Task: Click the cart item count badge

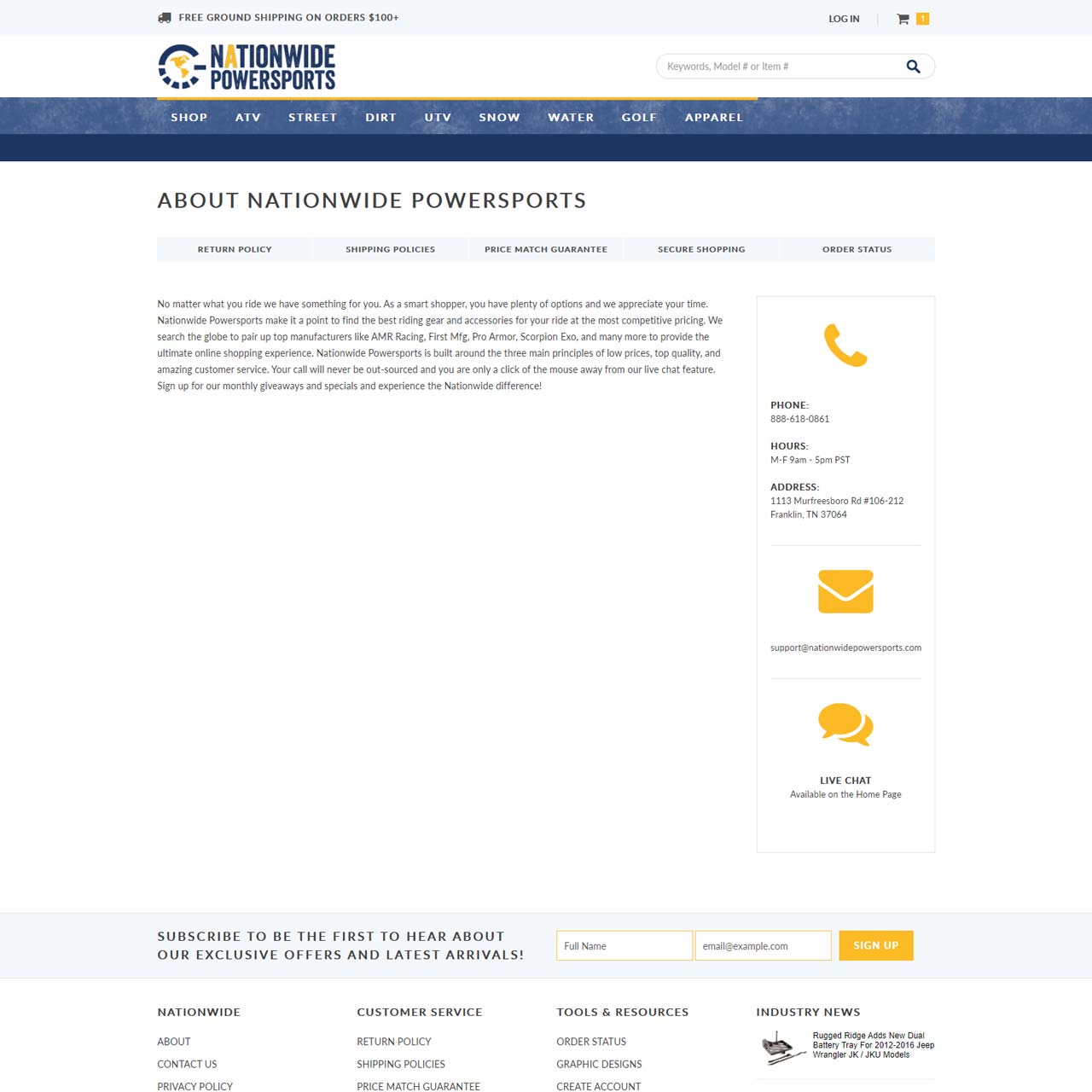Action: [922, 19]
